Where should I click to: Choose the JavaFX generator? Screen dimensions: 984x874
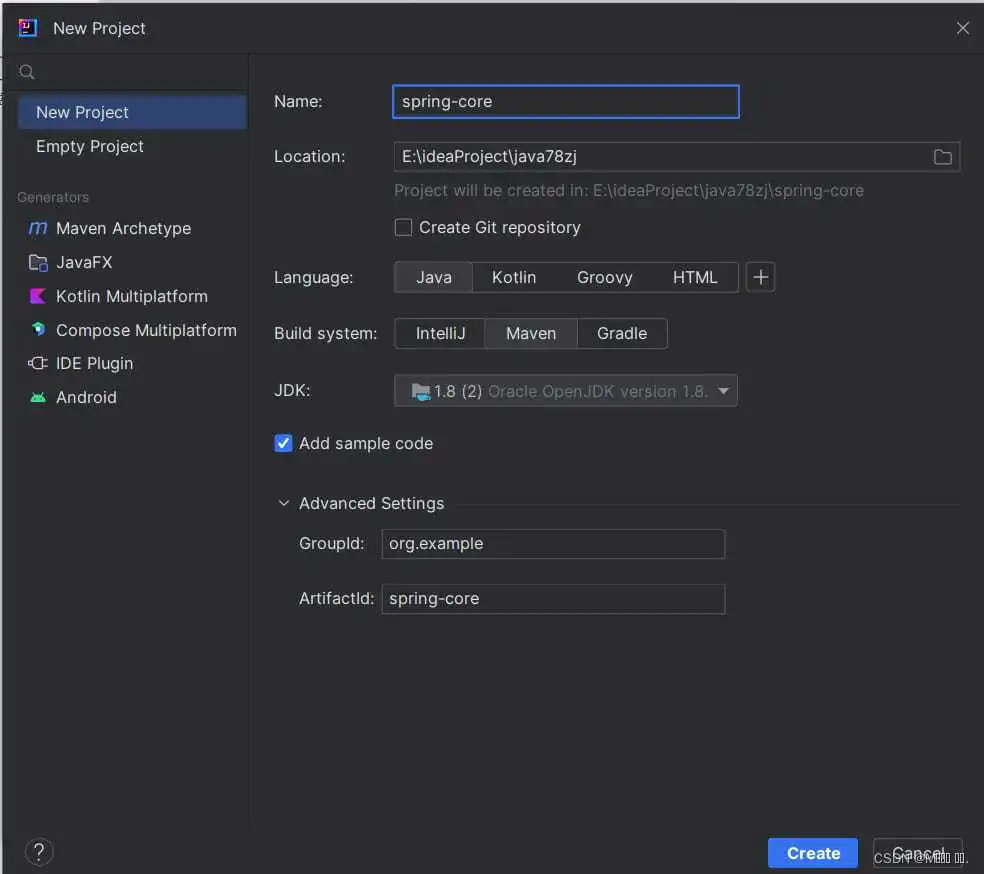click(70, 262)
